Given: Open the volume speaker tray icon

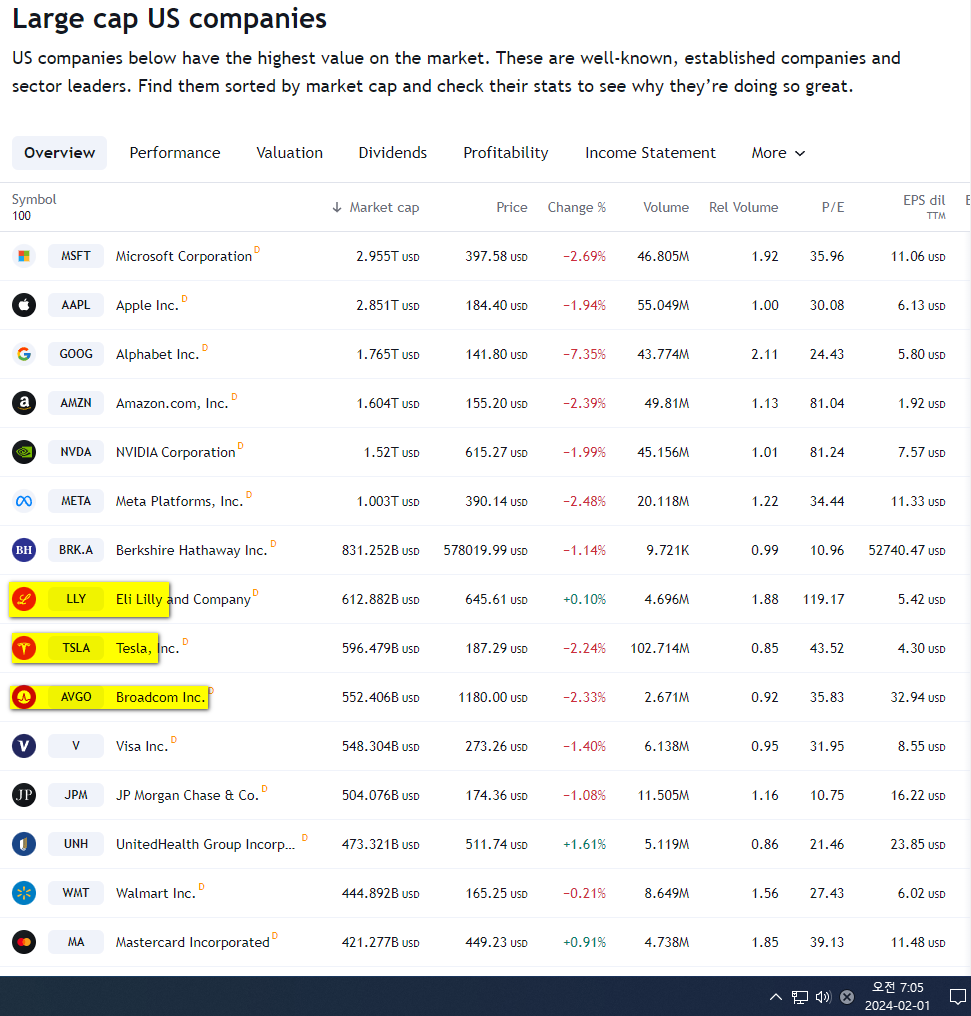Looking at the screenshot, I should click(823, 997).
